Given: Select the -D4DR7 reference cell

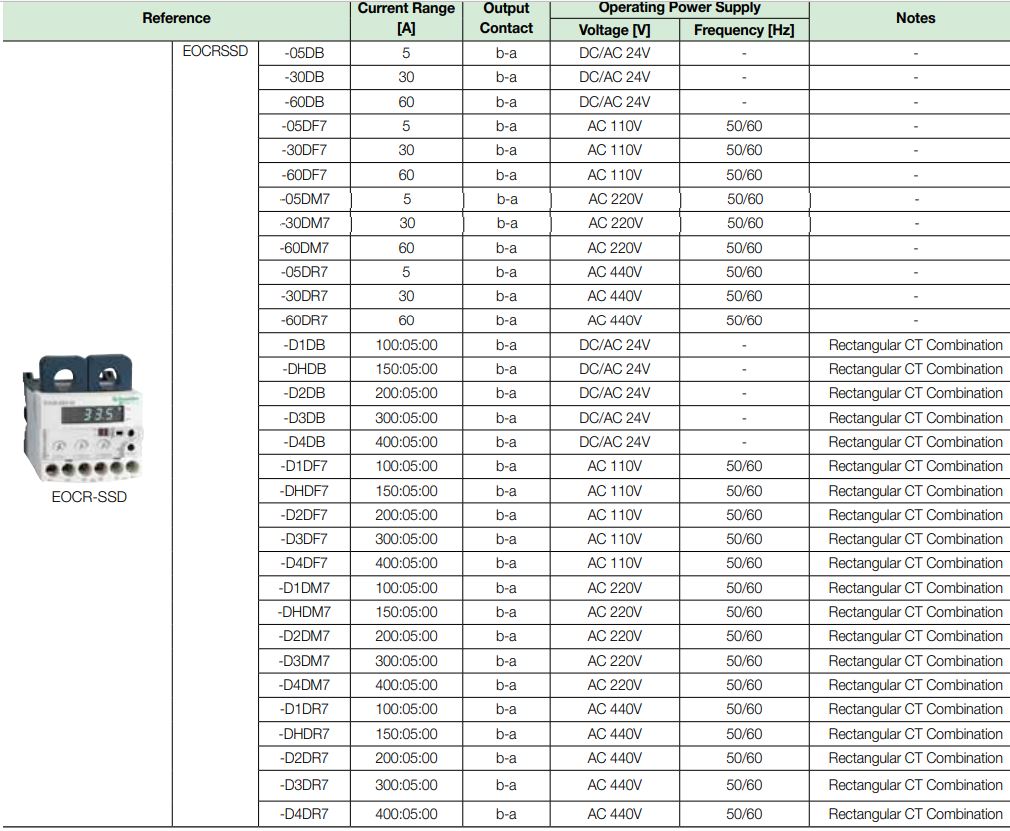Looking at the screenshot, I should [x=304, y=814].
